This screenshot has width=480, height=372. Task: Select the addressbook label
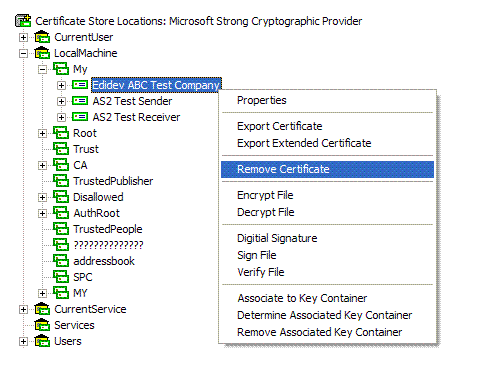tap(104, 261)
